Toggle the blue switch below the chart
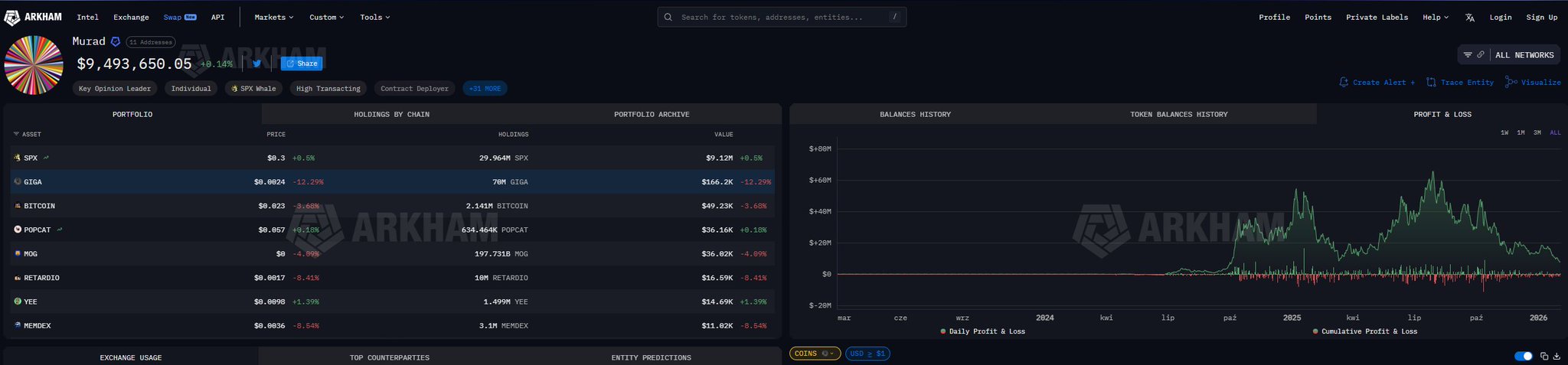This screenshot has width=1568, height=365. (x=1524, y=357)
